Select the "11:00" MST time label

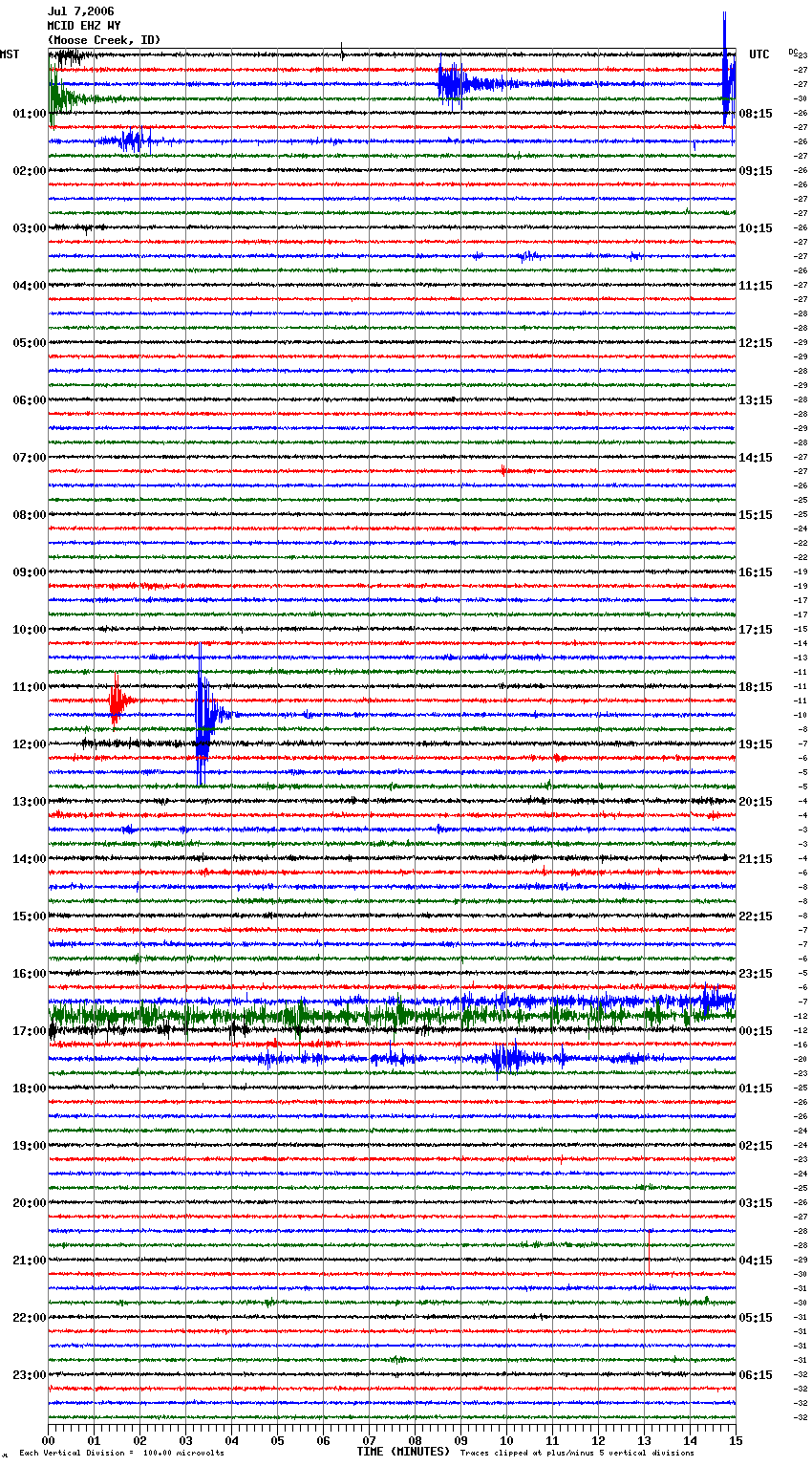30,687
